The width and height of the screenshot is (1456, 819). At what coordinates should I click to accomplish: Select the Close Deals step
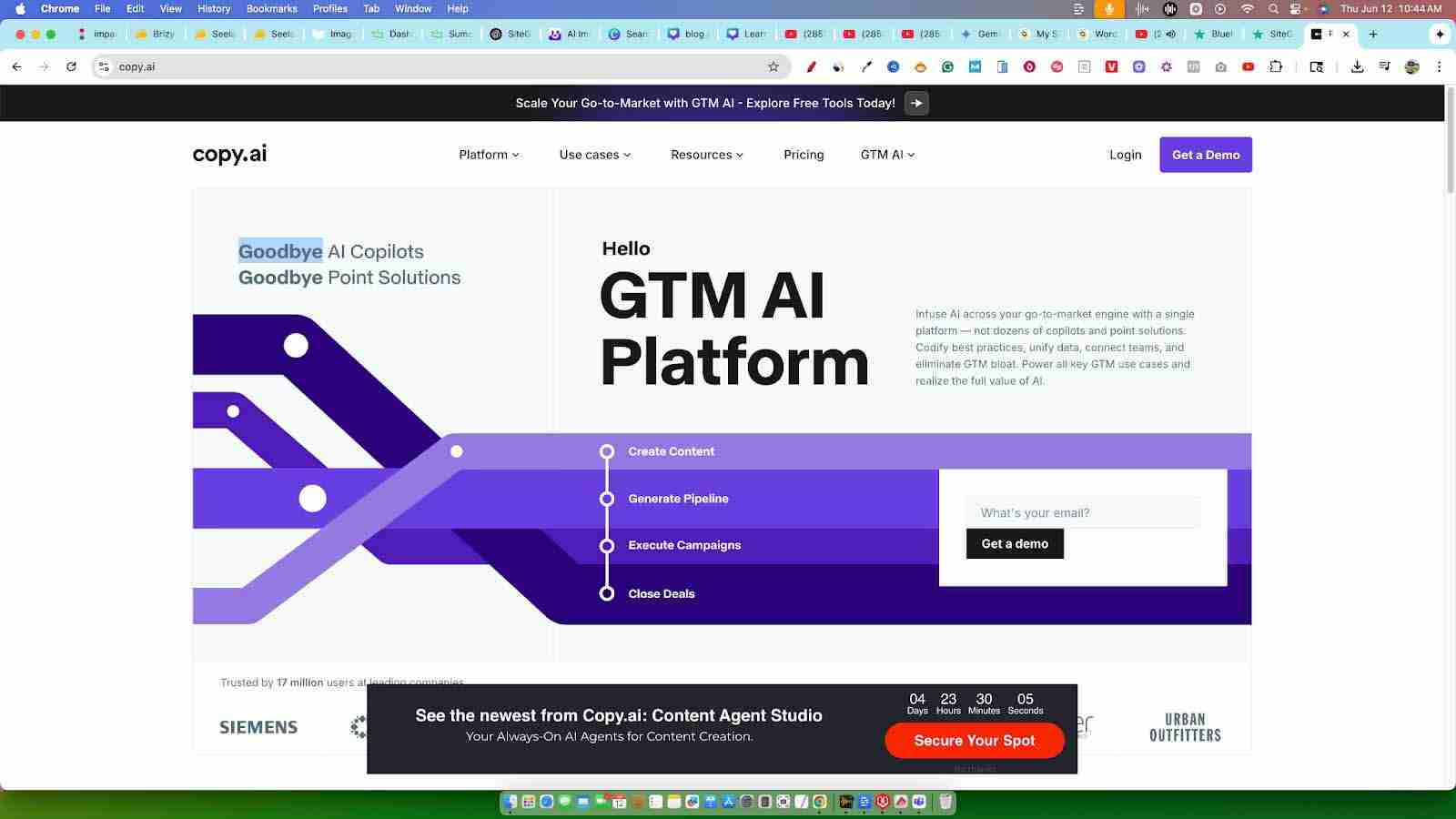pyautogui.click(x=661, y=593)
